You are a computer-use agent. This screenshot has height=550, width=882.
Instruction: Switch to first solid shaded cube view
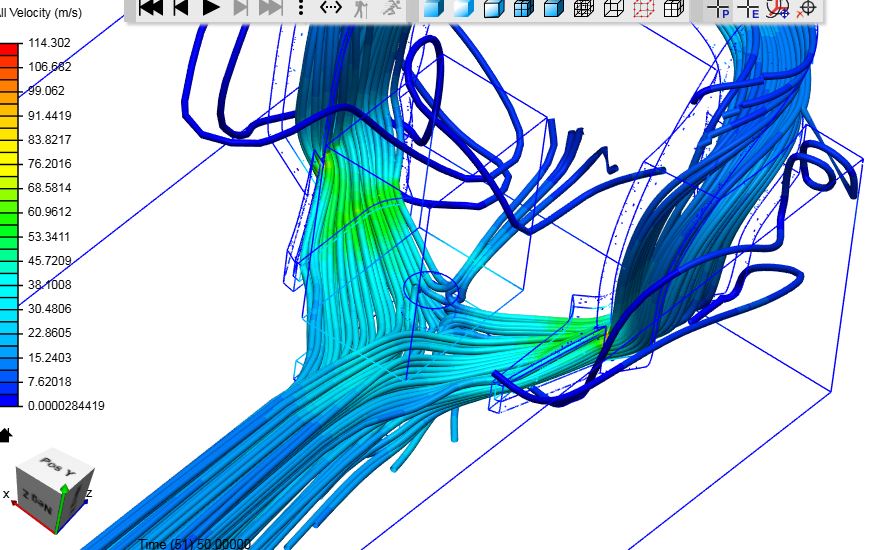(433, 8)
